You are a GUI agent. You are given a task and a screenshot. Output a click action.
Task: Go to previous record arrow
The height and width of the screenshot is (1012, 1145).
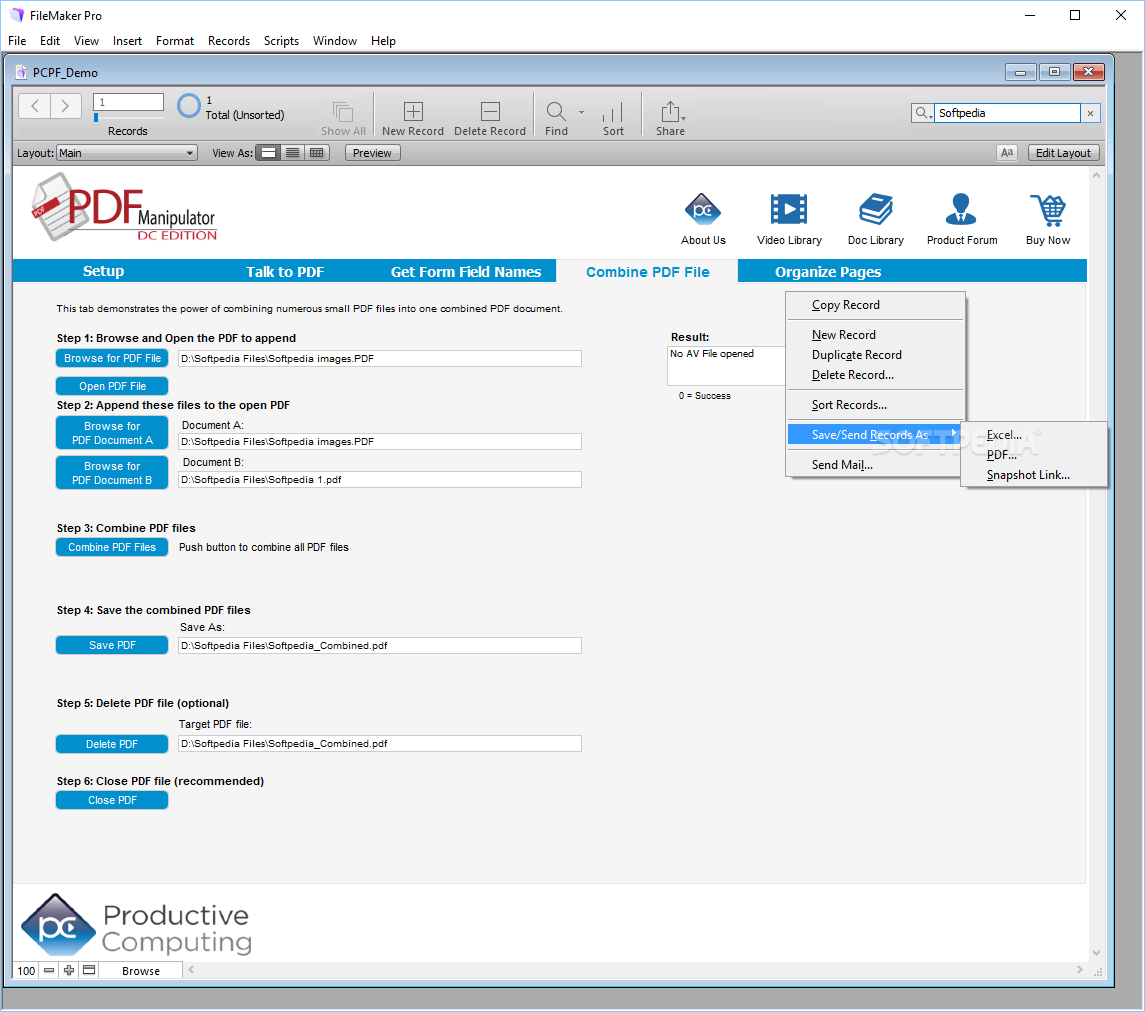coord(34,106)
